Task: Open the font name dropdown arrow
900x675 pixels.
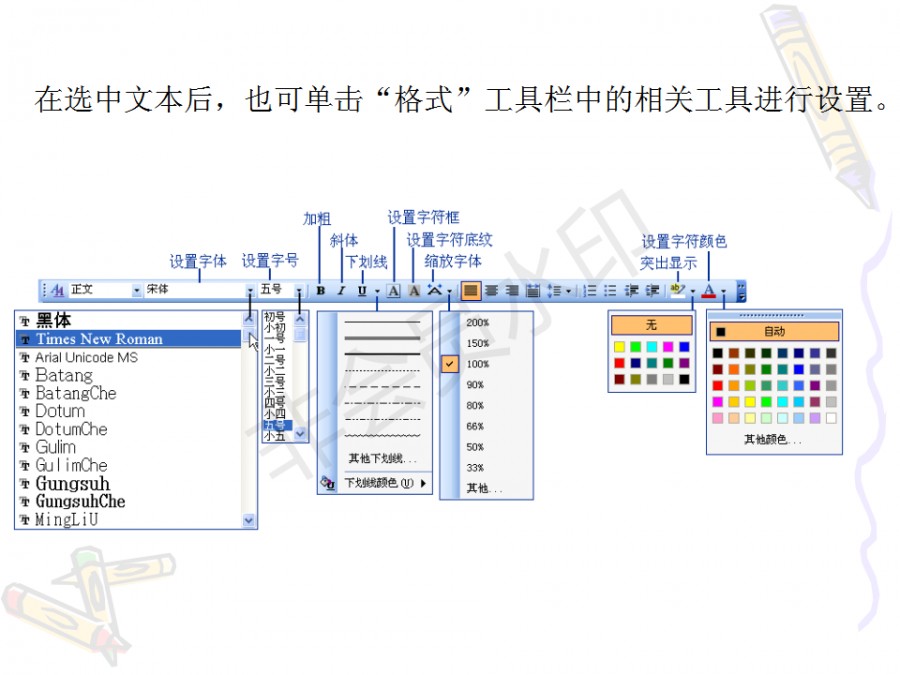Action: coord(250,291)
